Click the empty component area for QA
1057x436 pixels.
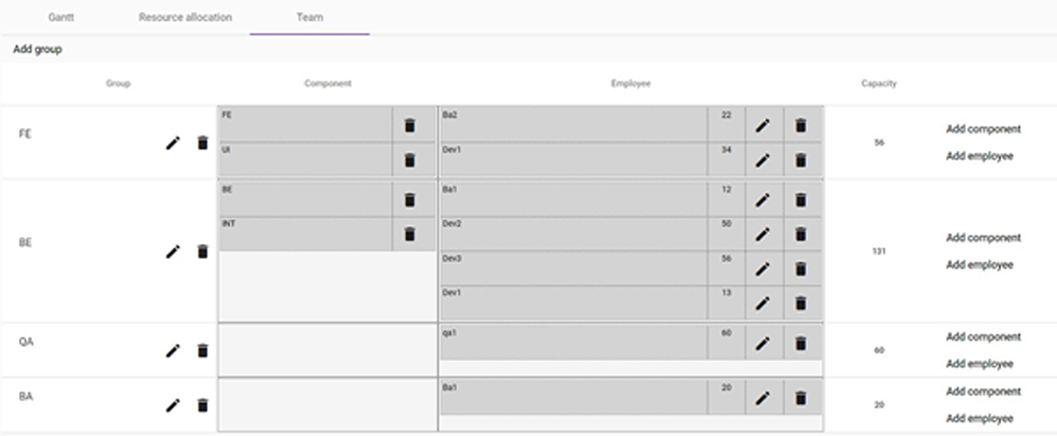click(328, 350)
